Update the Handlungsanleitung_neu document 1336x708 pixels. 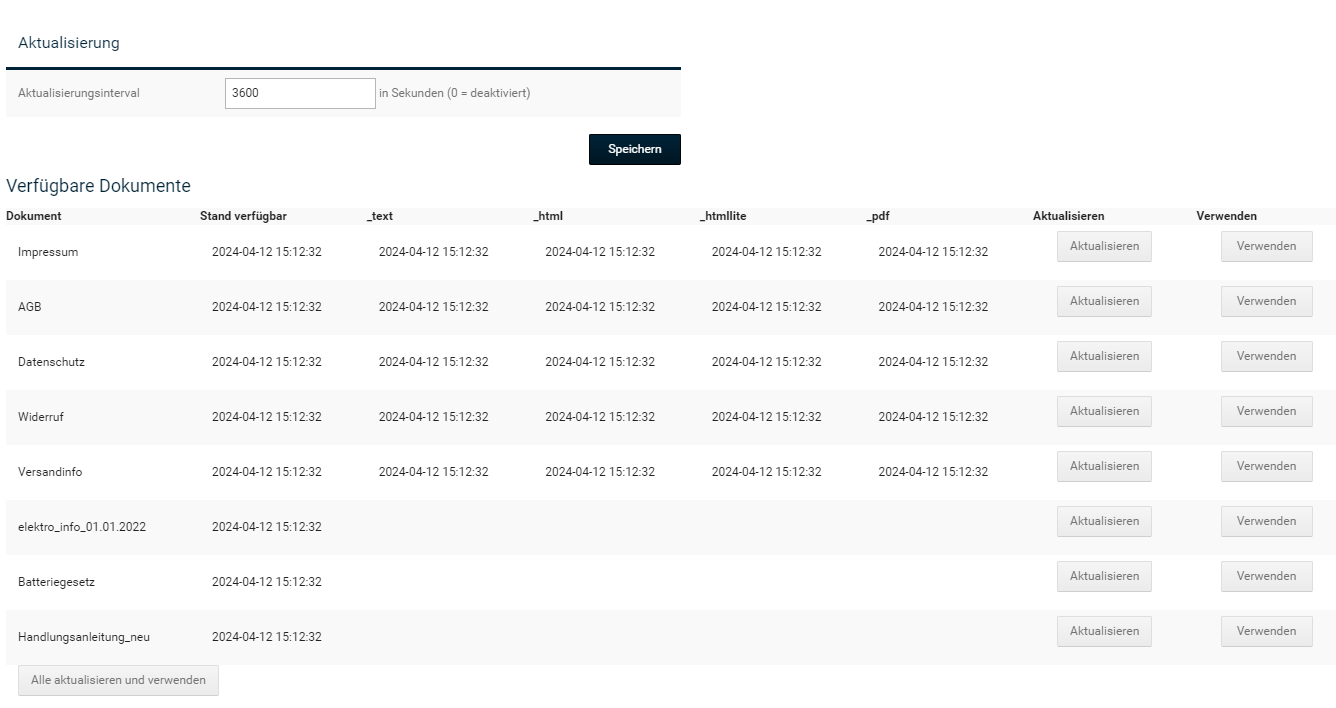pyautogui.click(x=1104, y=631)
